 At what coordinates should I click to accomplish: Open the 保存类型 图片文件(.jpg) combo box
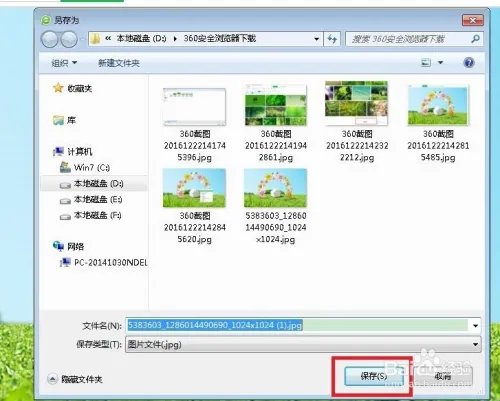[303, 344]
